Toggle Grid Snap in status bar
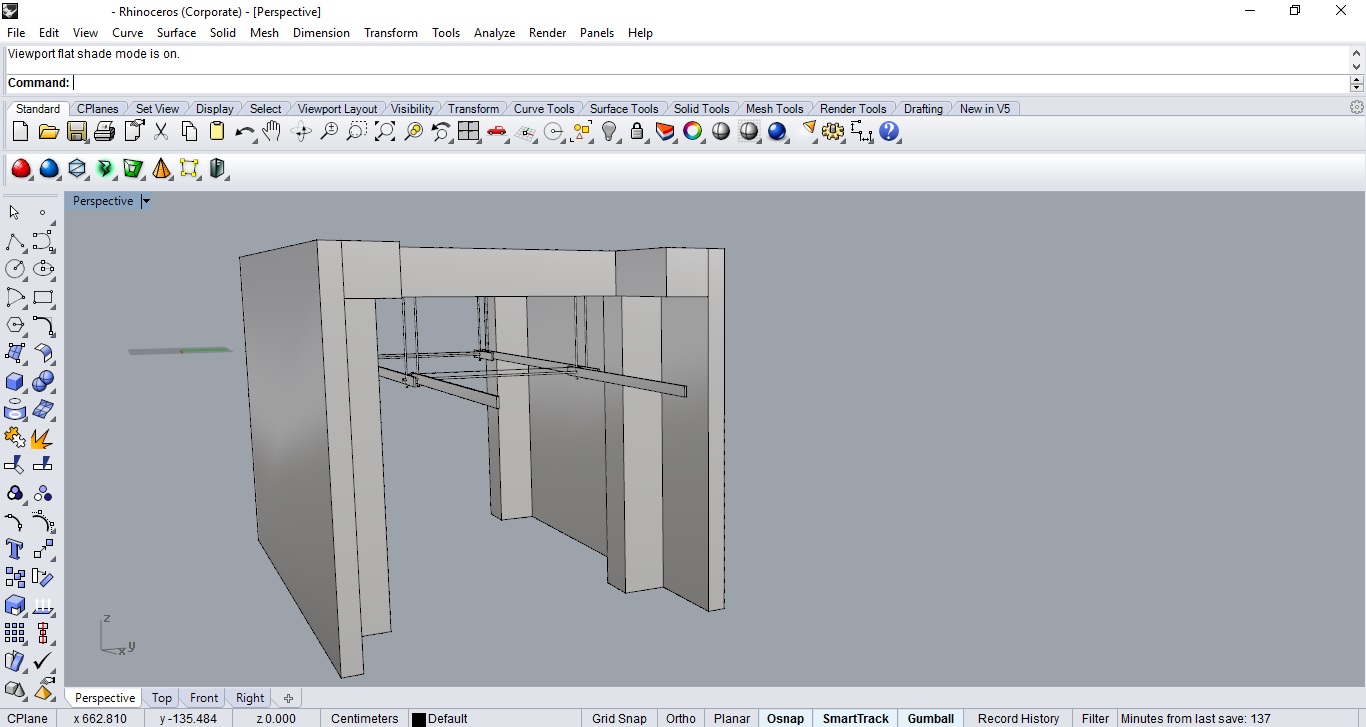The width and height of the screenshot is (1366, 727). pyautogui.click(x=619, y=718)
